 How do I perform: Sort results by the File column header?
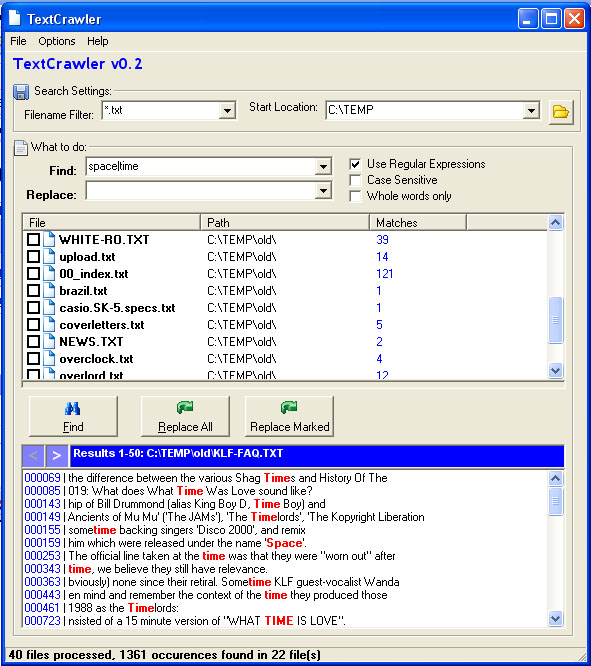111,223
